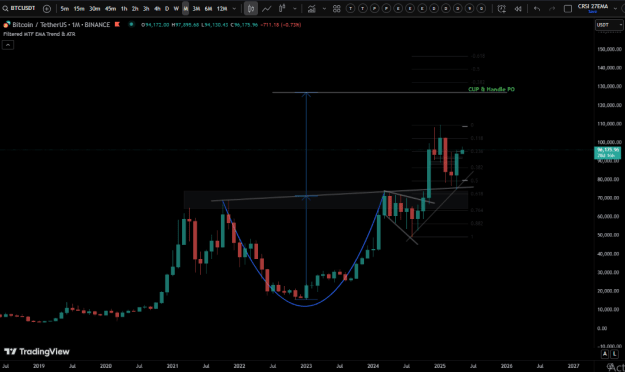
Task: Toggle the L log scale button
Action: [614, 354]
